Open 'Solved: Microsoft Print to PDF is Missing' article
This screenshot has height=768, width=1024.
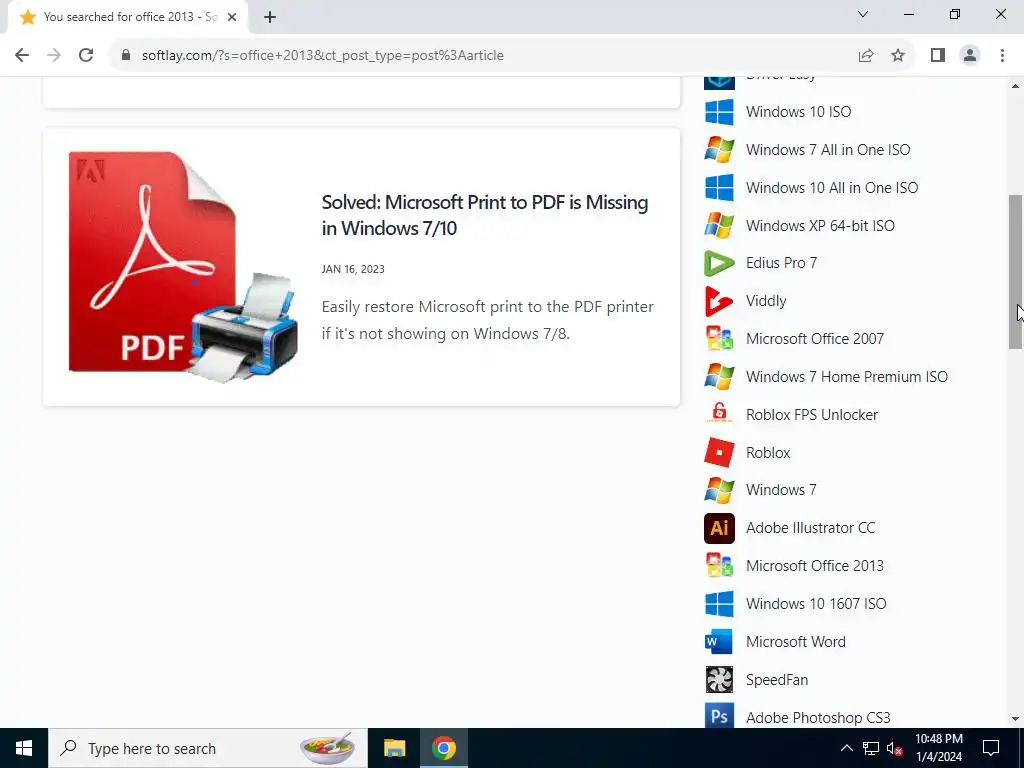[485, 215]
